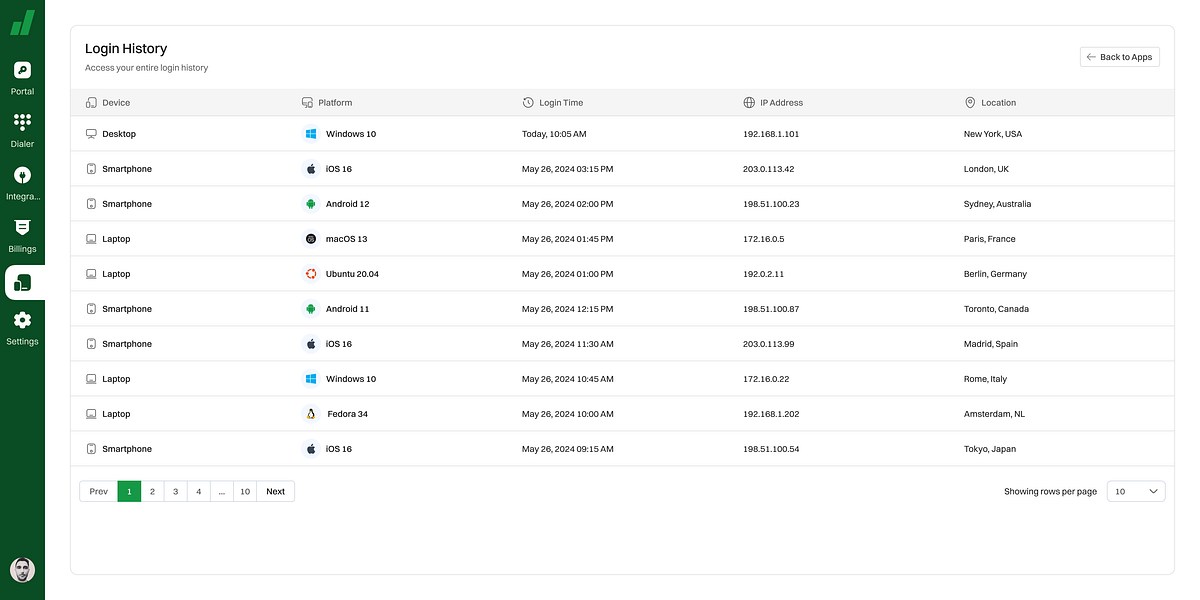The height and width of the screenshot is (600, 1200).
Task: Click the Windows logo in Rome row
Action: (311, 379)
